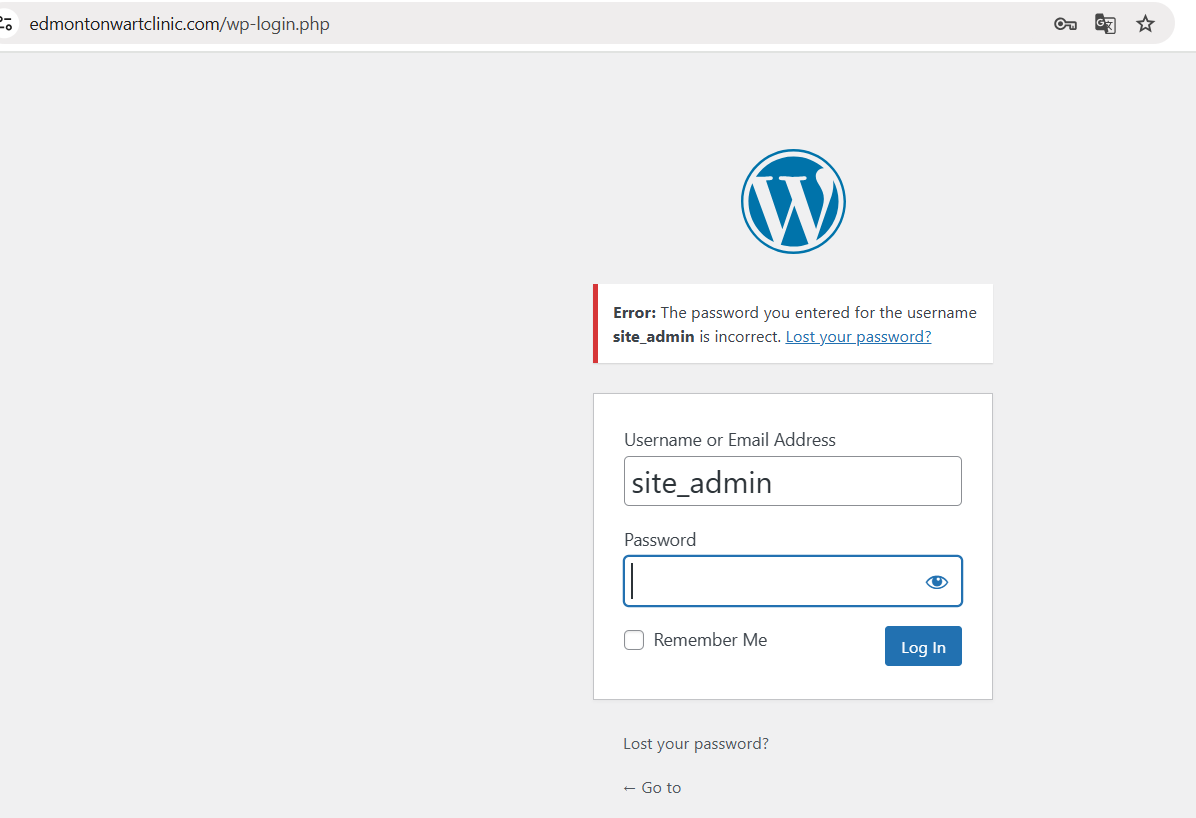Click the WordPress logo

(x=793, y=201)
